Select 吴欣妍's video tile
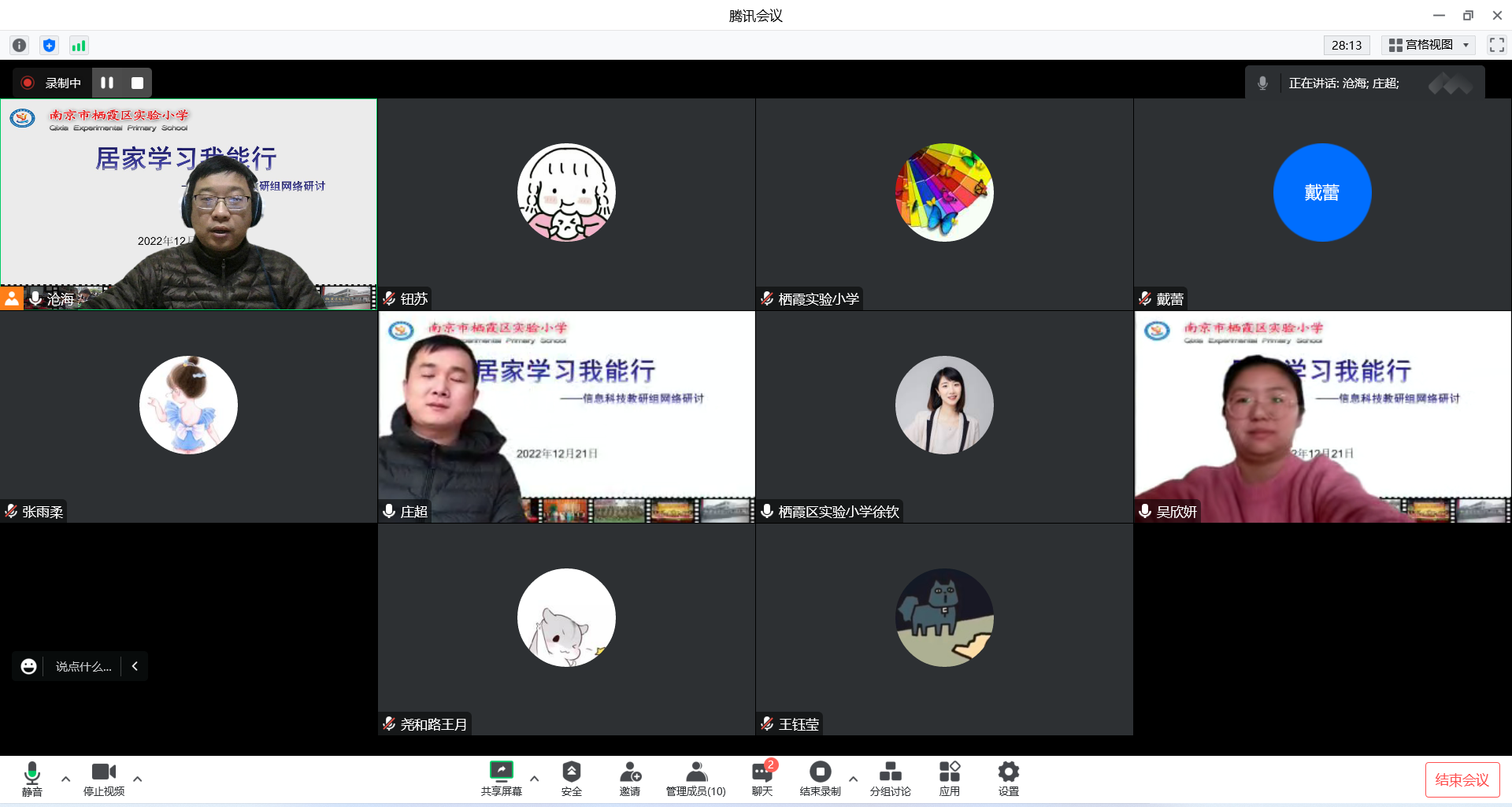 1322,416
